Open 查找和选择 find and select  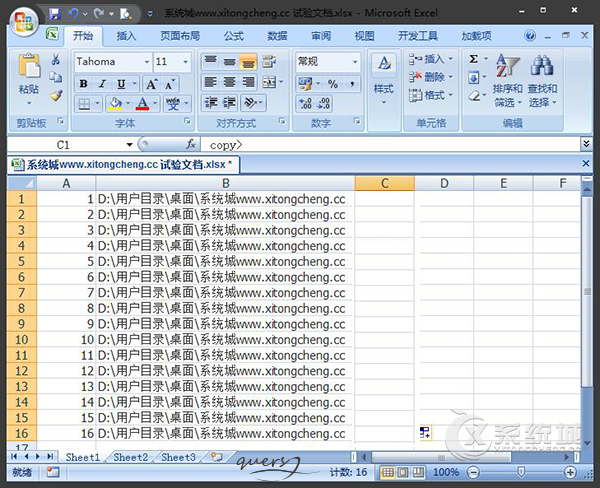pos(543,81)
